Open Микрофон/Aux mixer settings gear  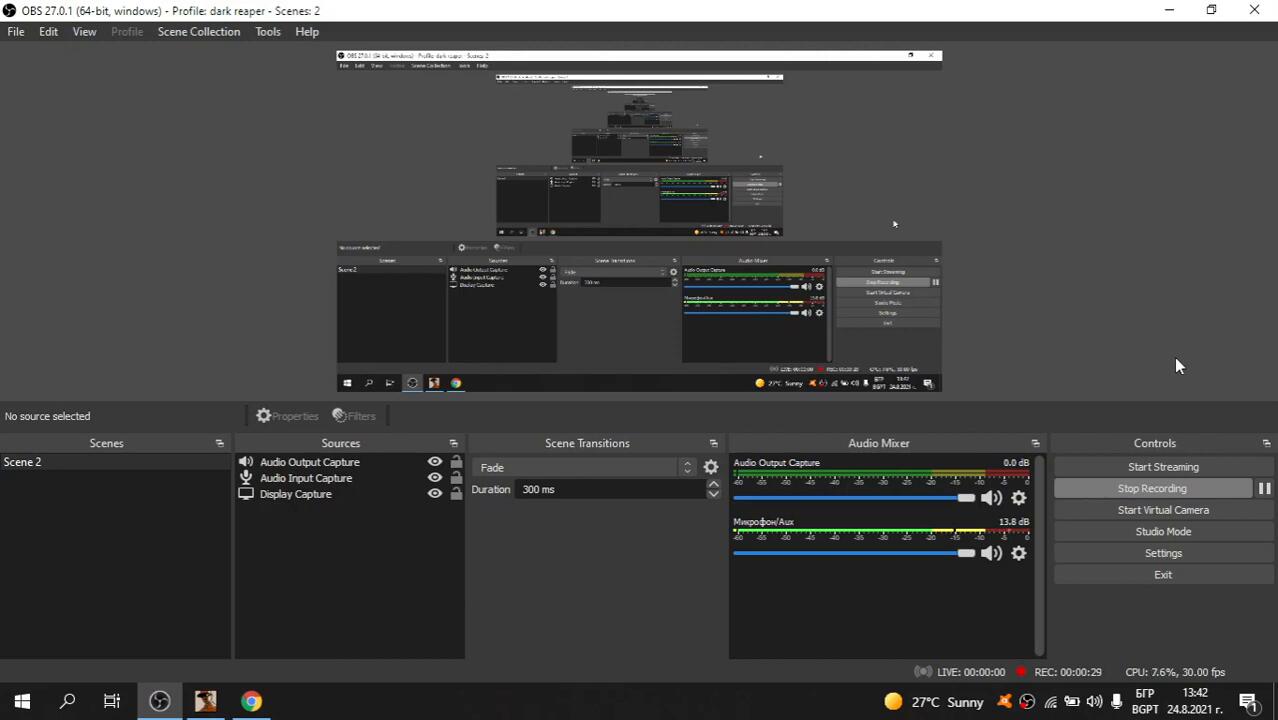coord(1018,553)
